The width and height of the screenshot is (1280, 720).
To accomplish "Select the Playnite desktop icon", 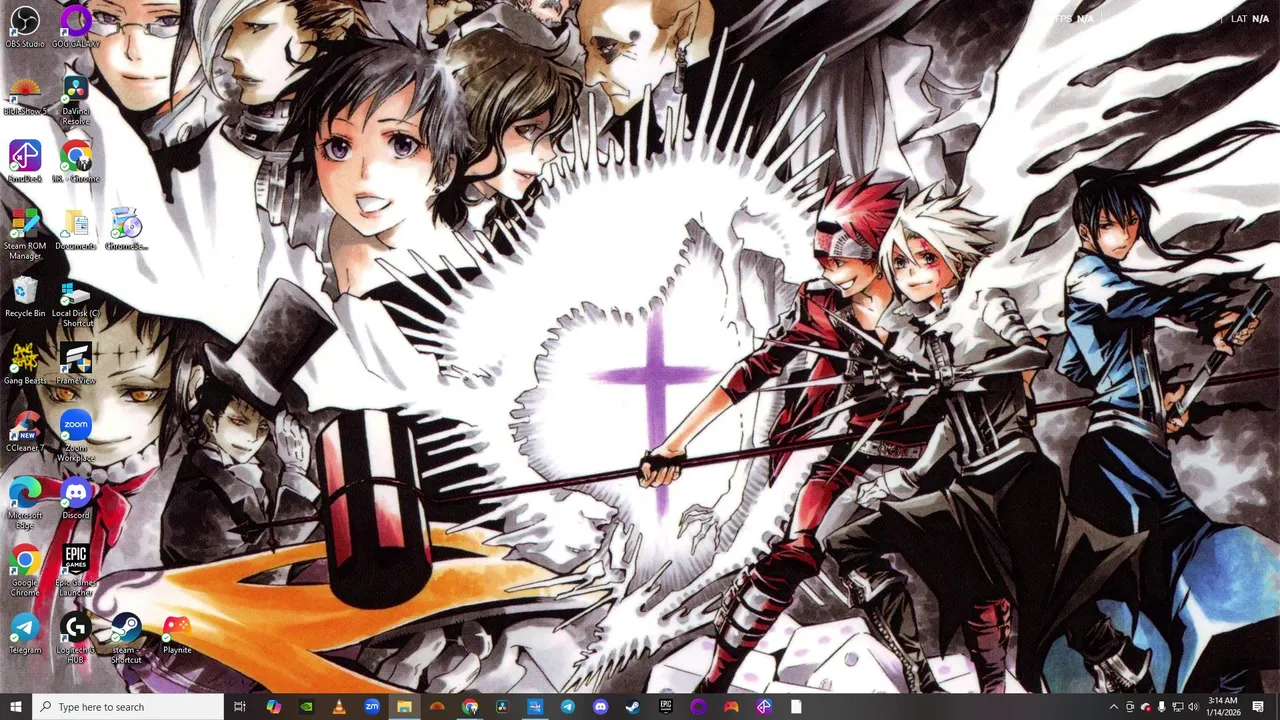I will click(177, 634).
